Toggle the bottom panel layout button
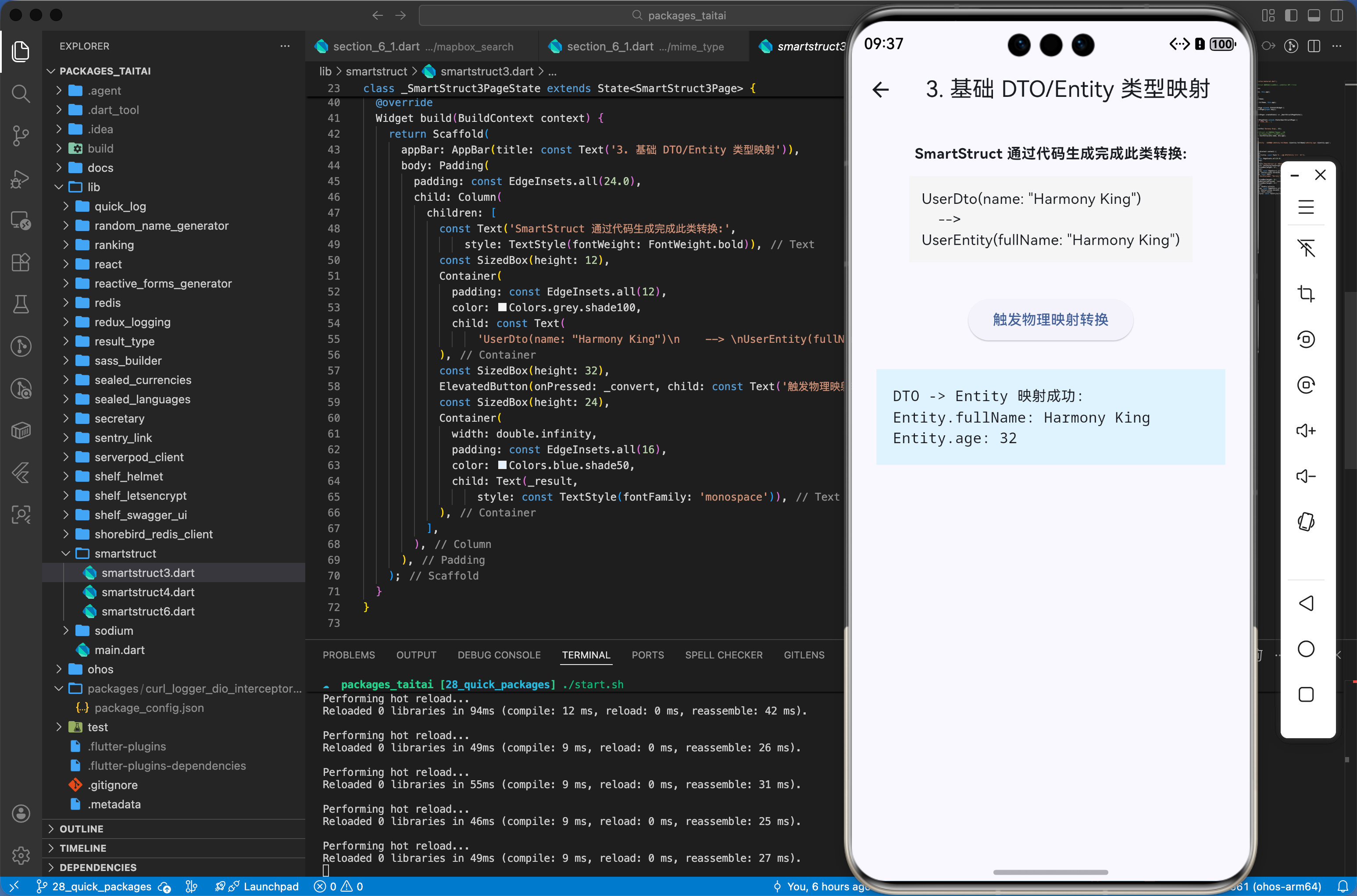1357x896 pixels. (x=1314, y=15)
